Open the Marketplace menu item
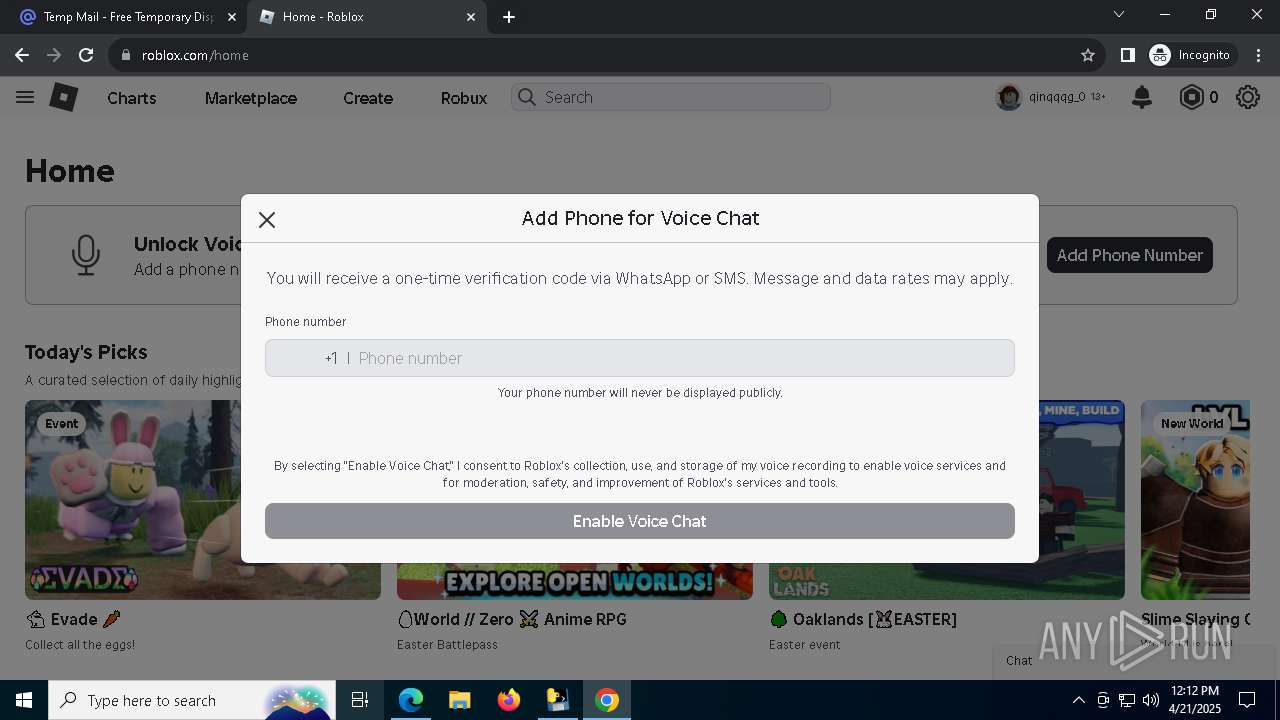Image resolution: width=1280 pixels, height=720 pixels. click(x=251, y=98)
